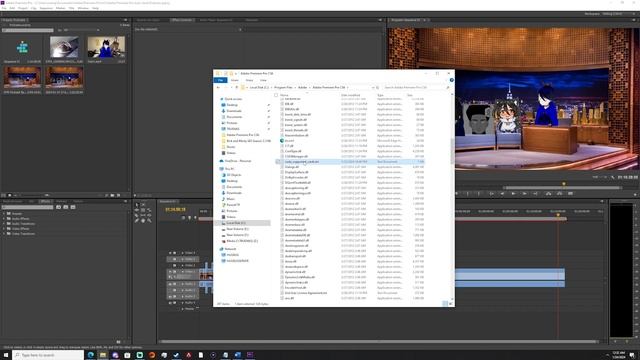Screen dimensions: 640x360
Task: Open the Sequence menu in Premiere
Action: (x=46, y=8)
